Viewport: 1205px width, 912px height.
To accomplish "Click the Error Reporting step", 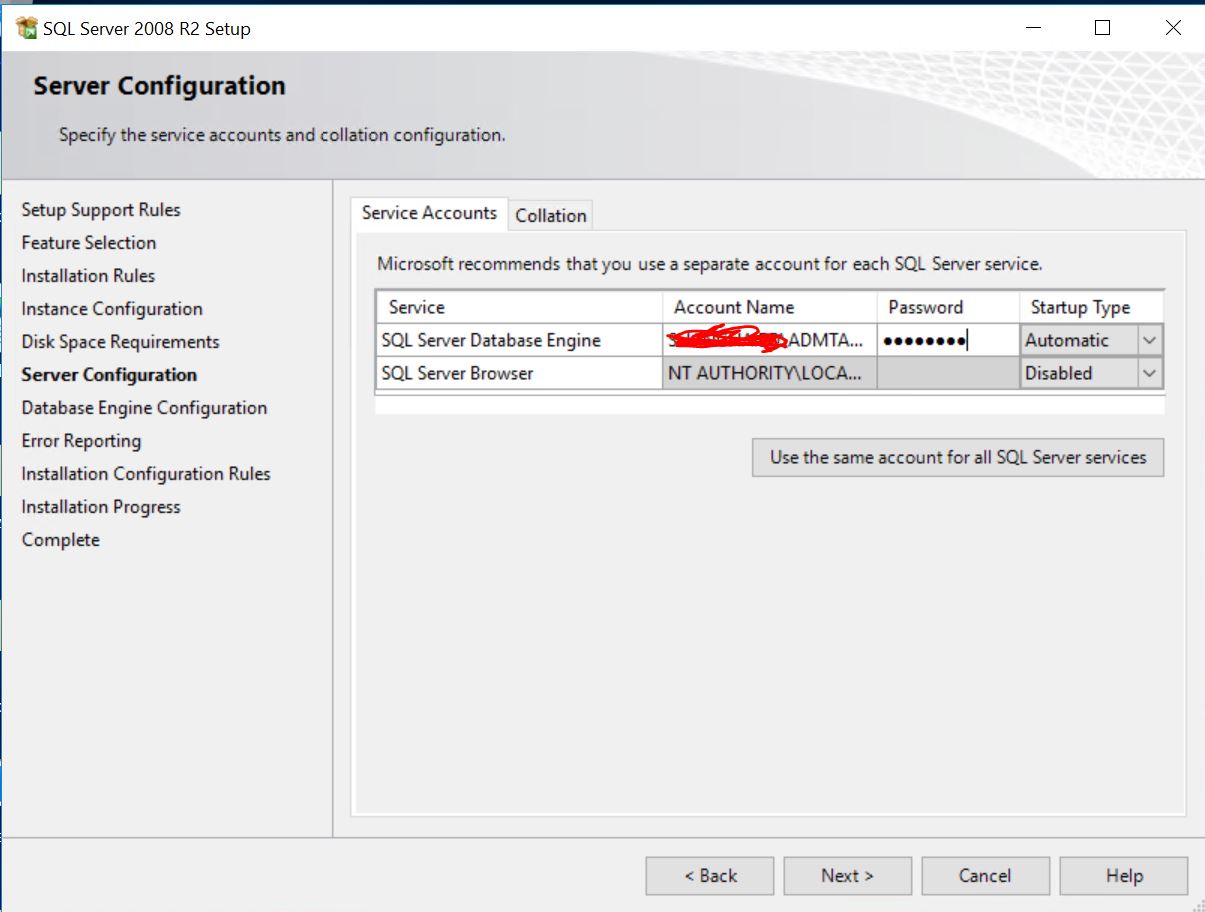I will pyautogui.click(x=81, y=441).
